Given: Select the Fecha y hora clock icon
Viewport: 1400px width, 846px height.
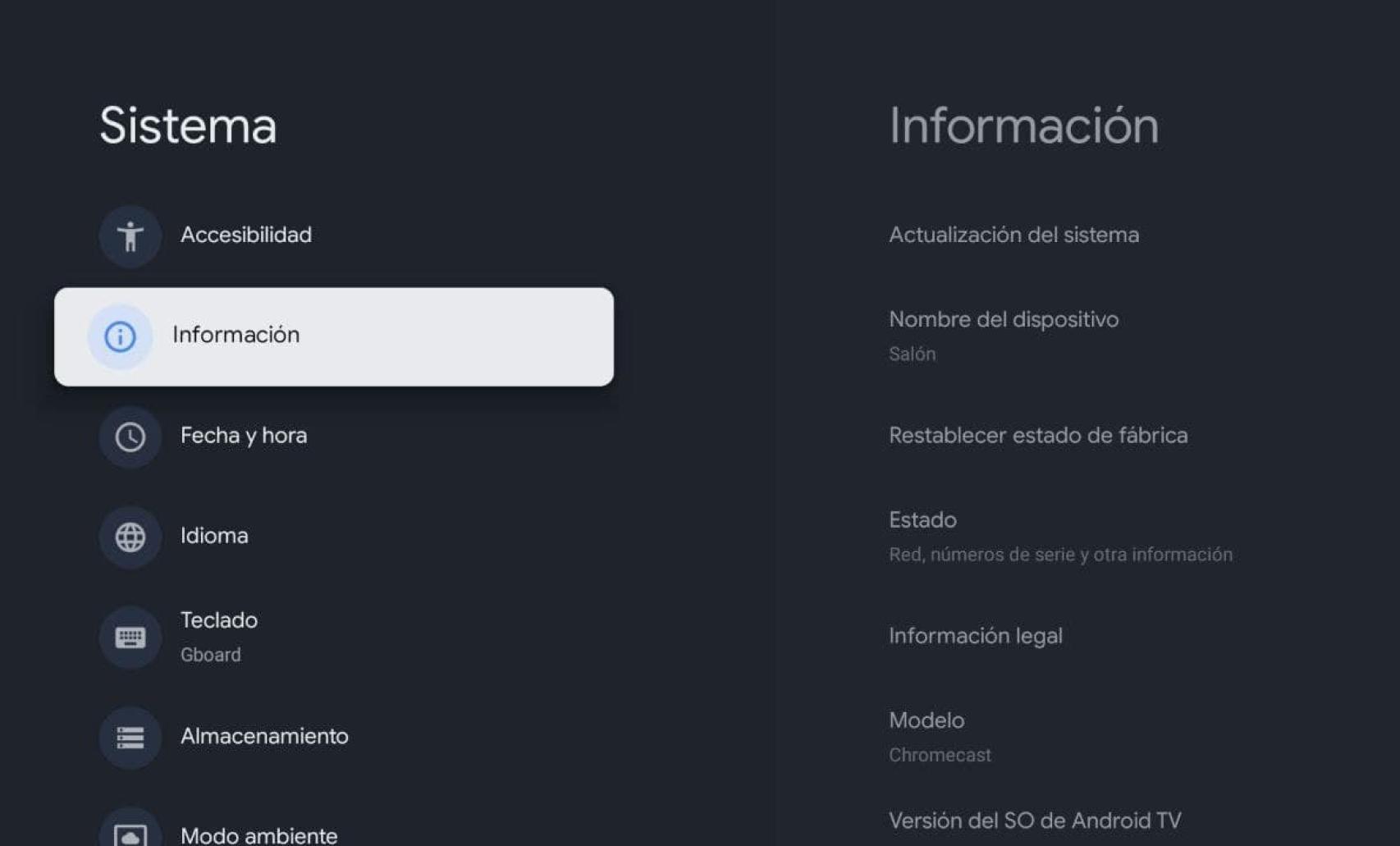Looking at the screenshot, I should (130, 437).
